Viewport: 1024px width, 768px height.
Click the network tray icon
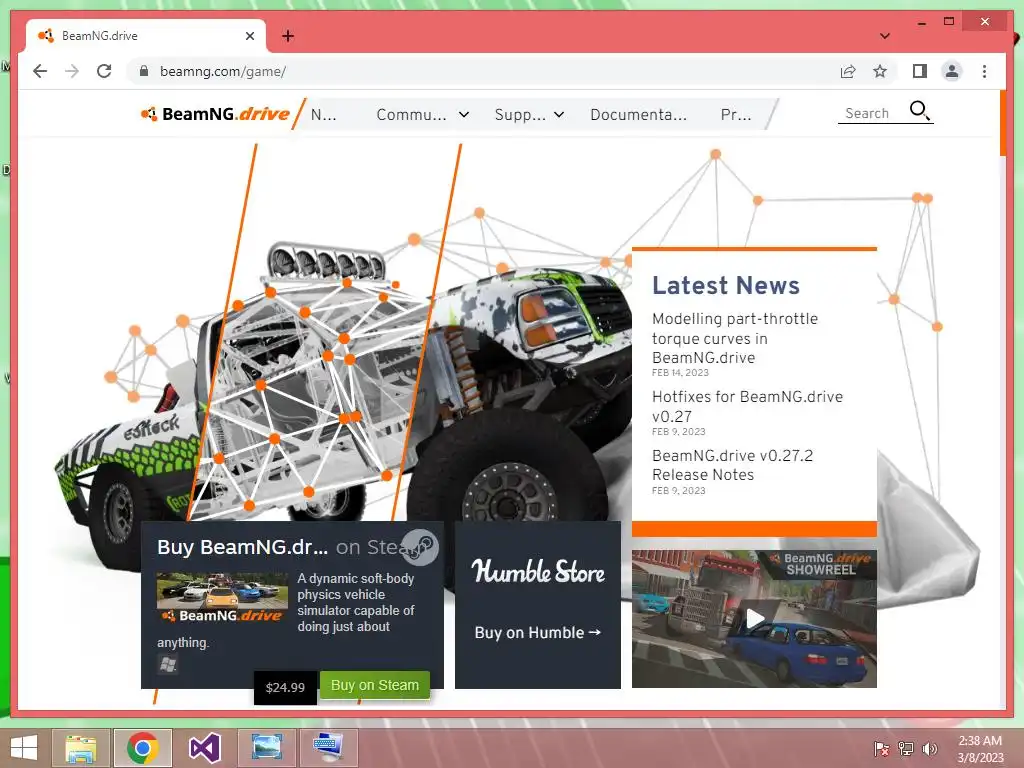pyautogui.click(x=906, y=749)
